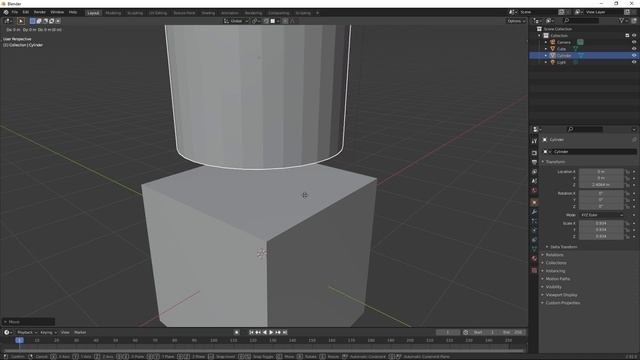Collapse the Collection tree item
The height and width of the screenshot is (360, 640).
[x=539, y=36]
